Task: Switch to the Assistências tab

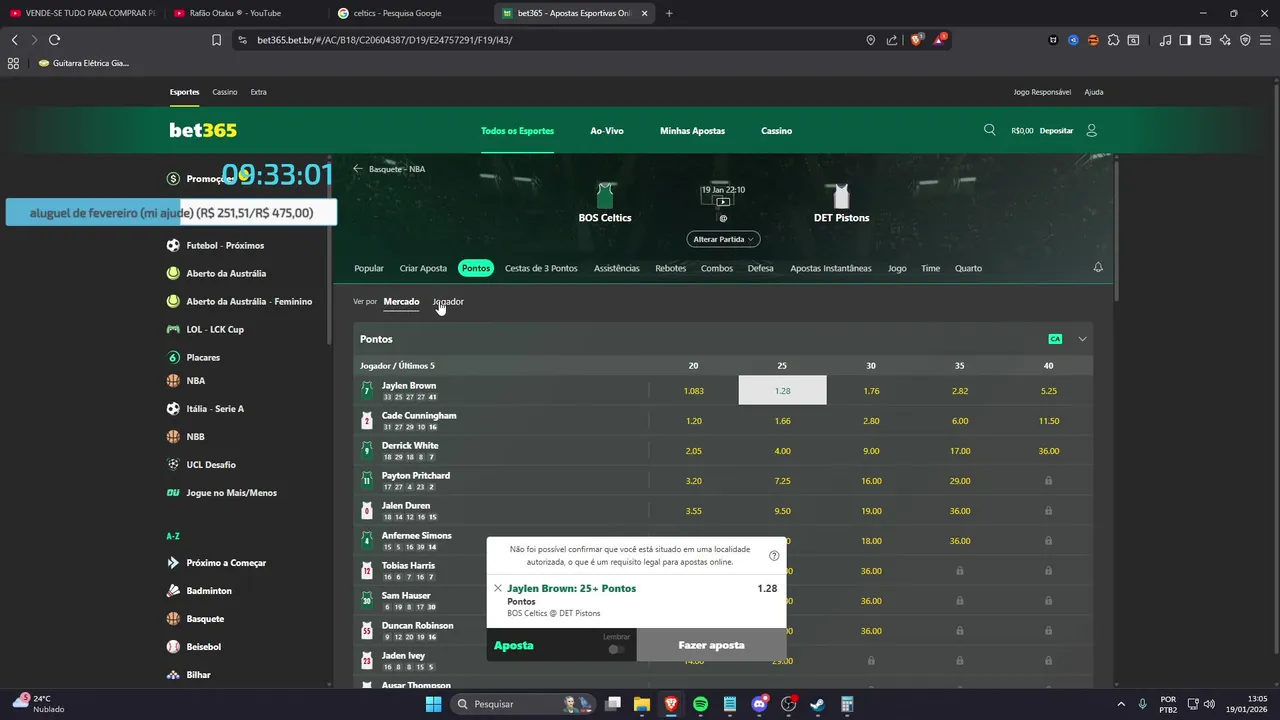Action: 616,268
